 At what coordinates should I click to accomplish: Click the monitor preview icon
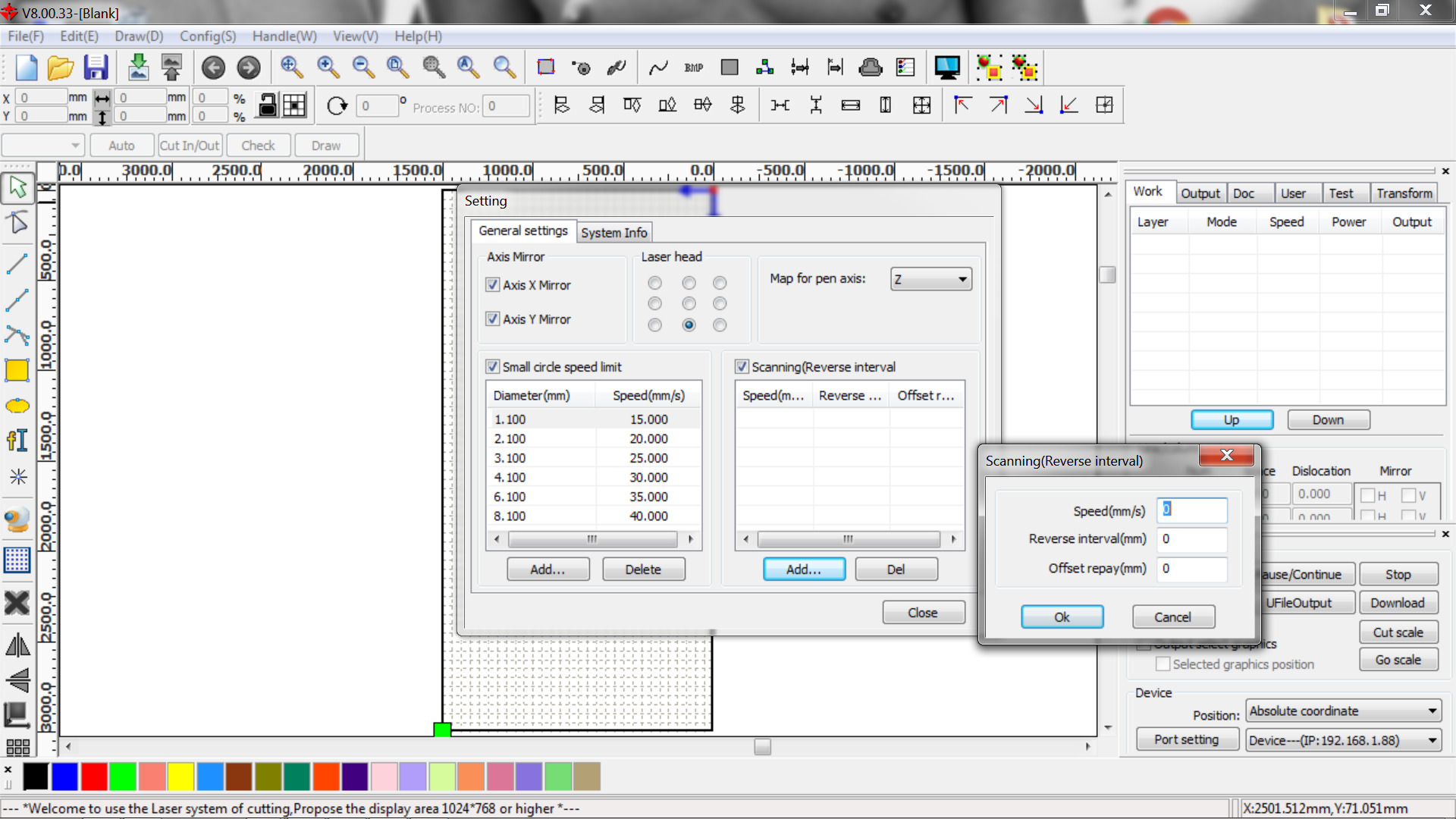(947, 67)
